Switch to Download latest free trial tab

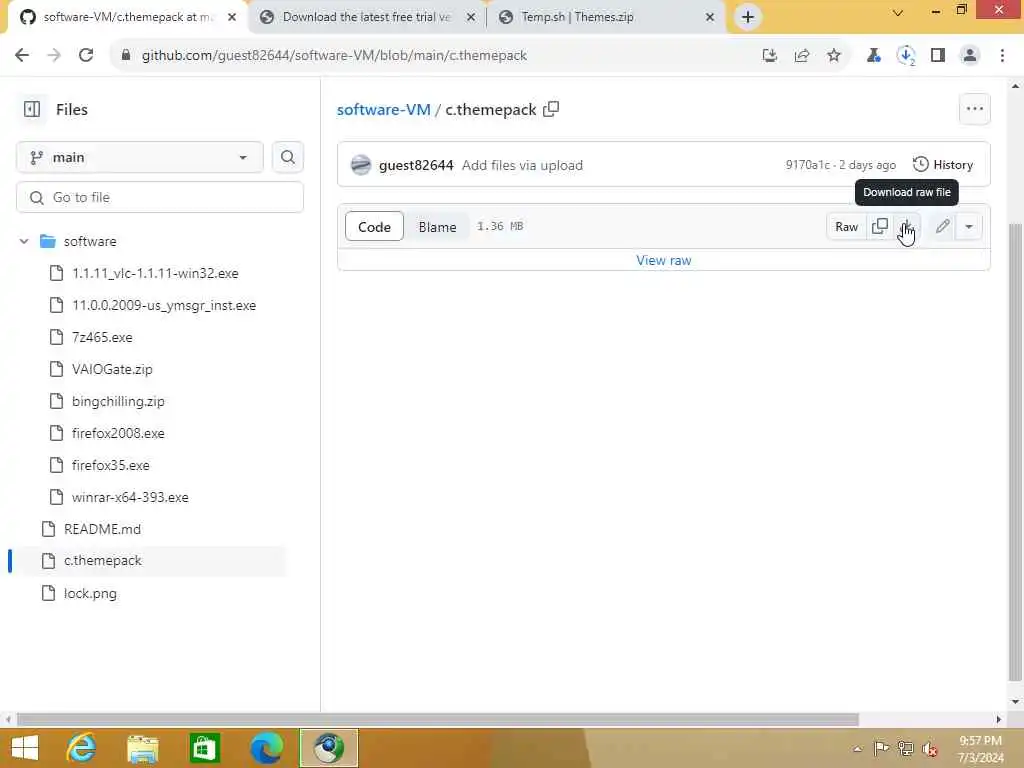click(x=366, y=17)
